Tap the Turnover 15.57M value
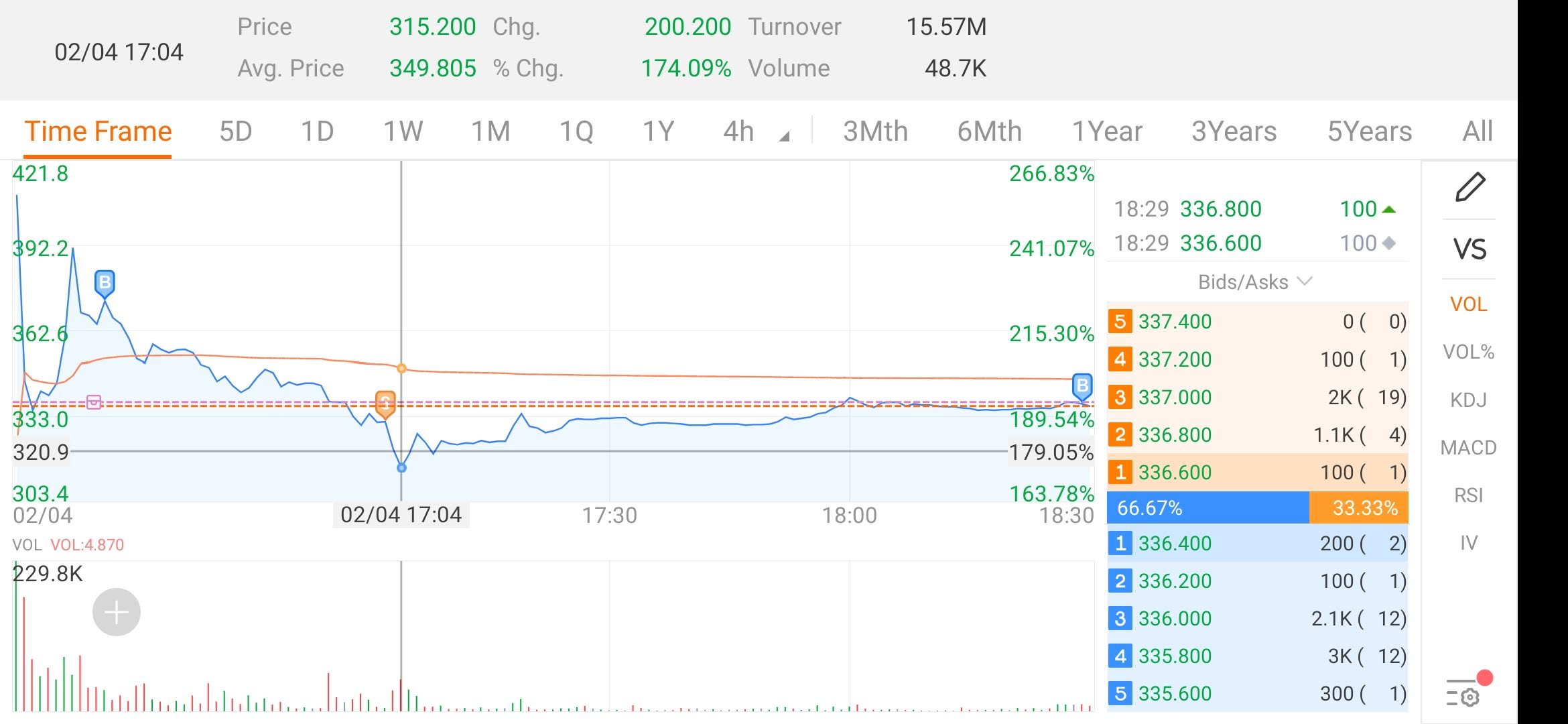1568x724 pixels. (946, 27)
